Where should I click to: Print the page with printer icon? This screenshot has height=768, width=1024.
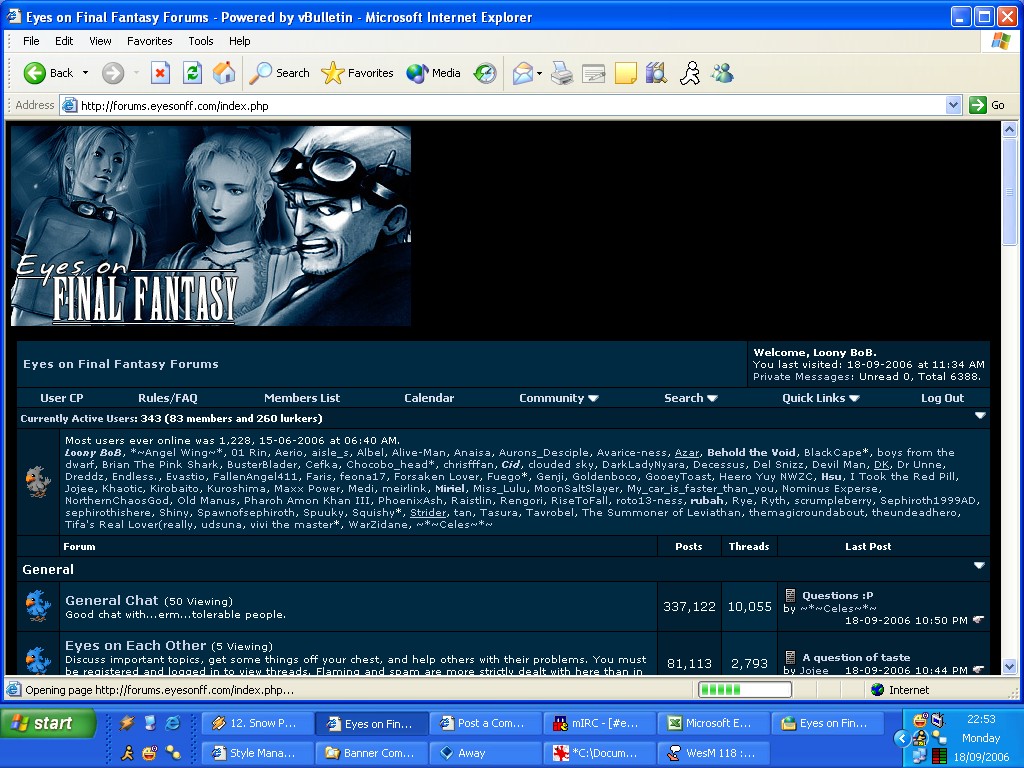coord(562,73)
